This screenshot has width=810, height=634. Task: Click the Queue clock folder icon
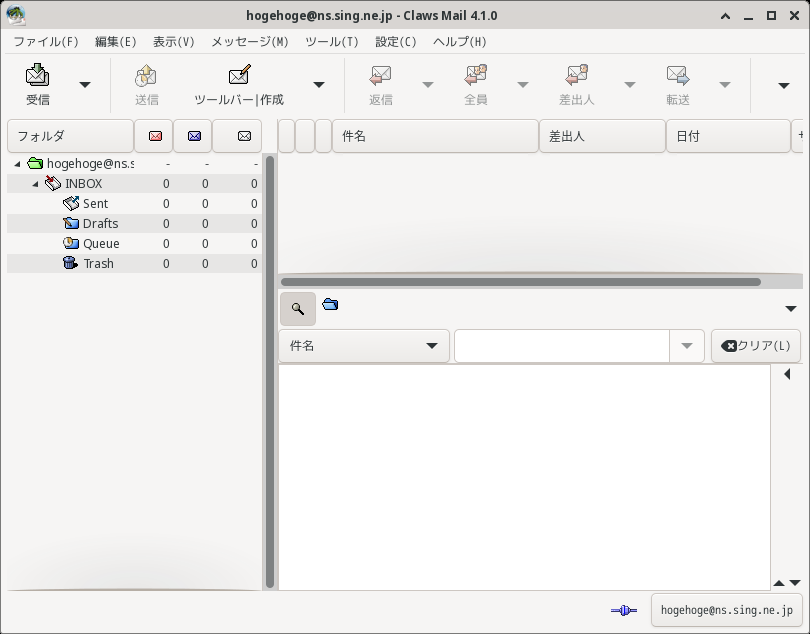click(71, 243)
